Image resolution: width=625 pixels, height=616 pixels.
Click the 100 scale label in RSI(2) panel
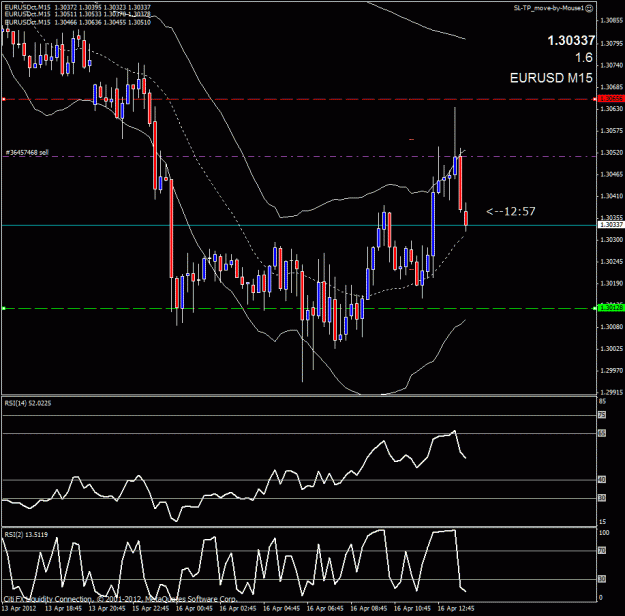click(x=604, y=533)
